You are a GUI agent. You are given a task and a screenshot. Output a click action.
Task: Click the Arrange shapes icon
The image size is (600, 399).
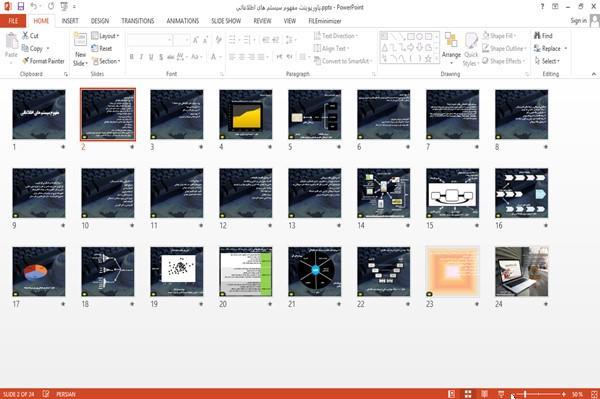pos(451,41)
